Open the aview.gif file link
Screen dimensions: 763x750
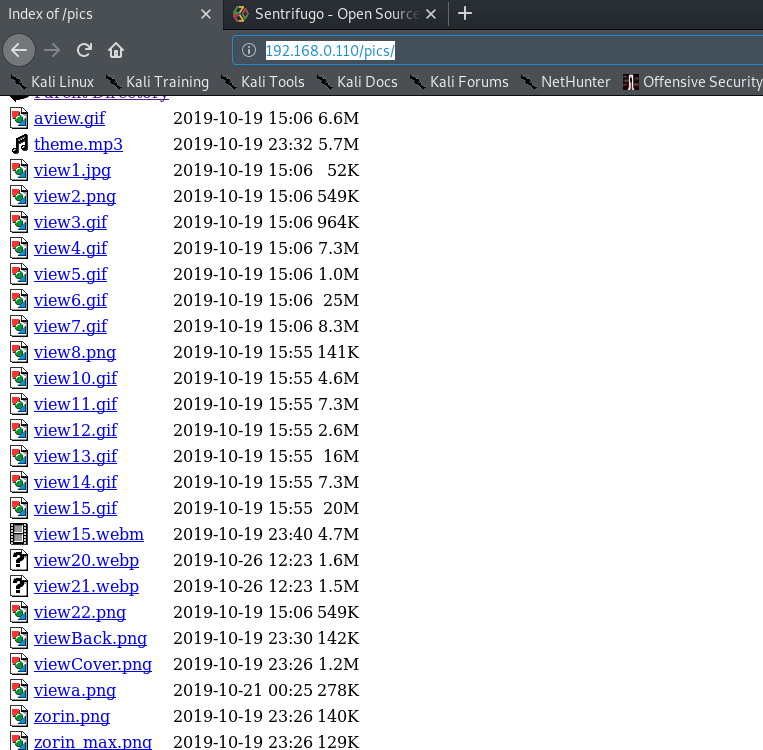click(70, 118)
